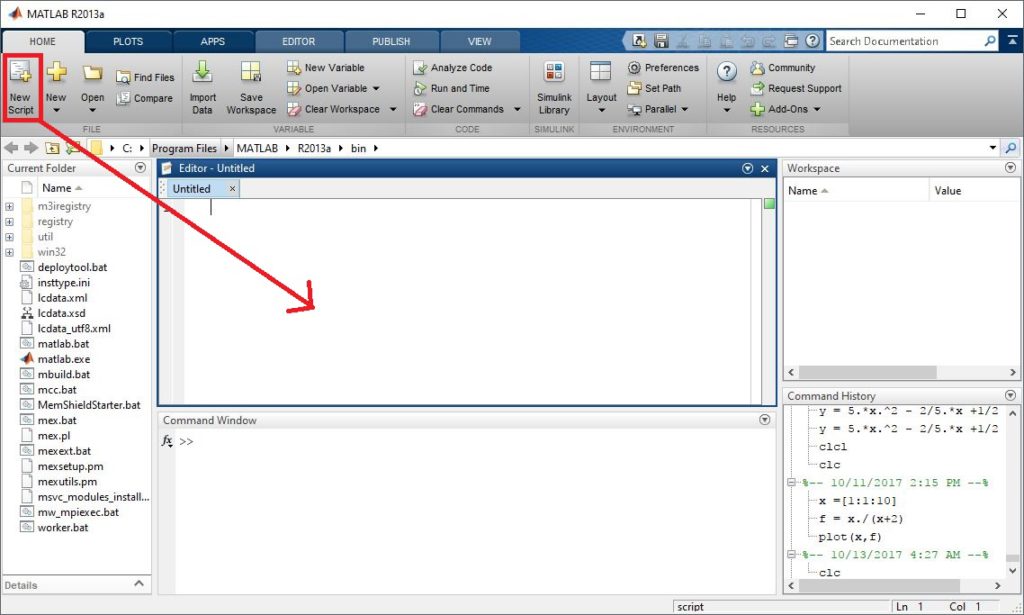Click the Compare icon
Viewport: 1024px width, 615px height.
145,98
